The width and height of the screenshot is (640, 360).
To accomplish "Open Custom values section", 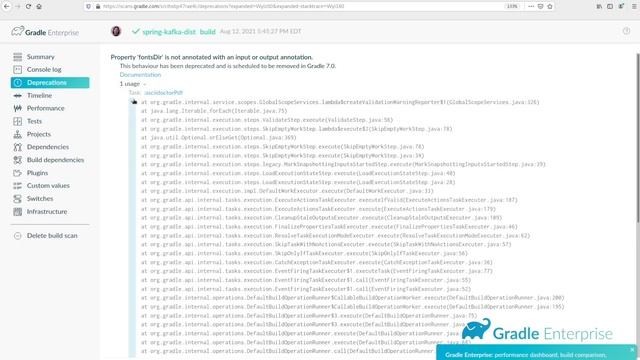I will coord(48,186).
